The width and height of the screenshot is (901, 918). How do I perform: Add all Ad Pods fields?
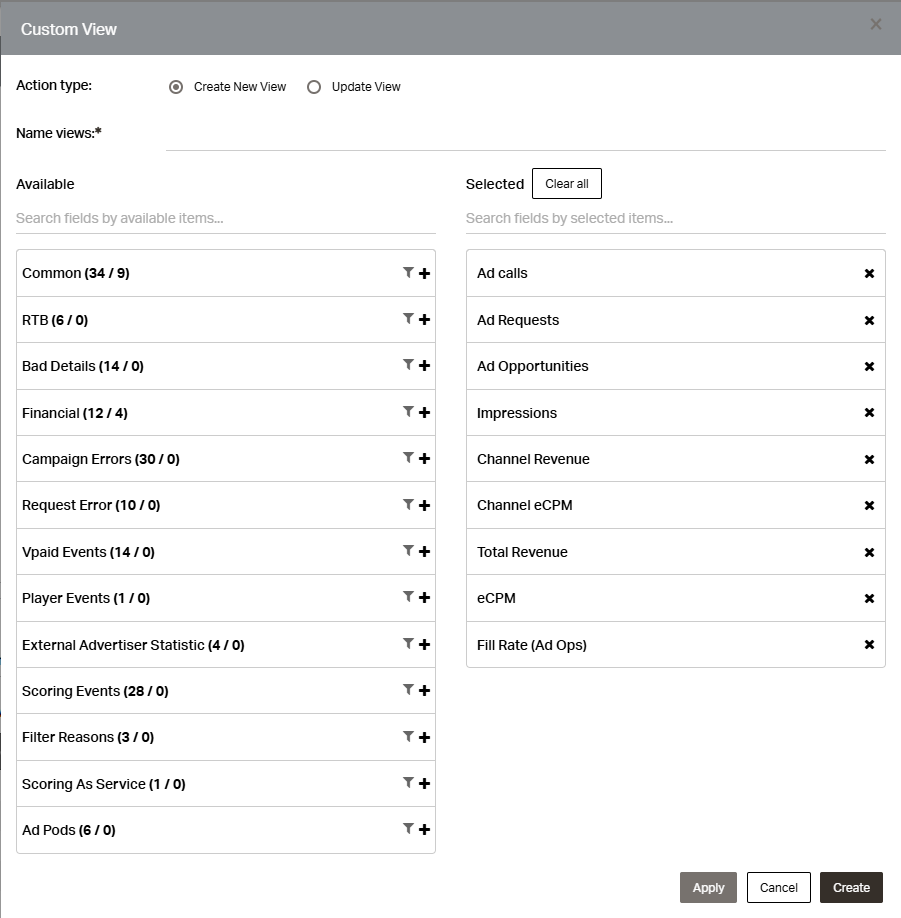(x=425, y=830)
